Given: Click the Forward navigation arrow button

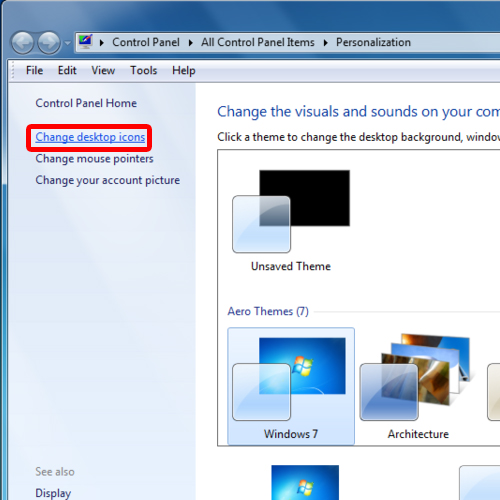Looking at the screenshot, I should pos(49,43).
